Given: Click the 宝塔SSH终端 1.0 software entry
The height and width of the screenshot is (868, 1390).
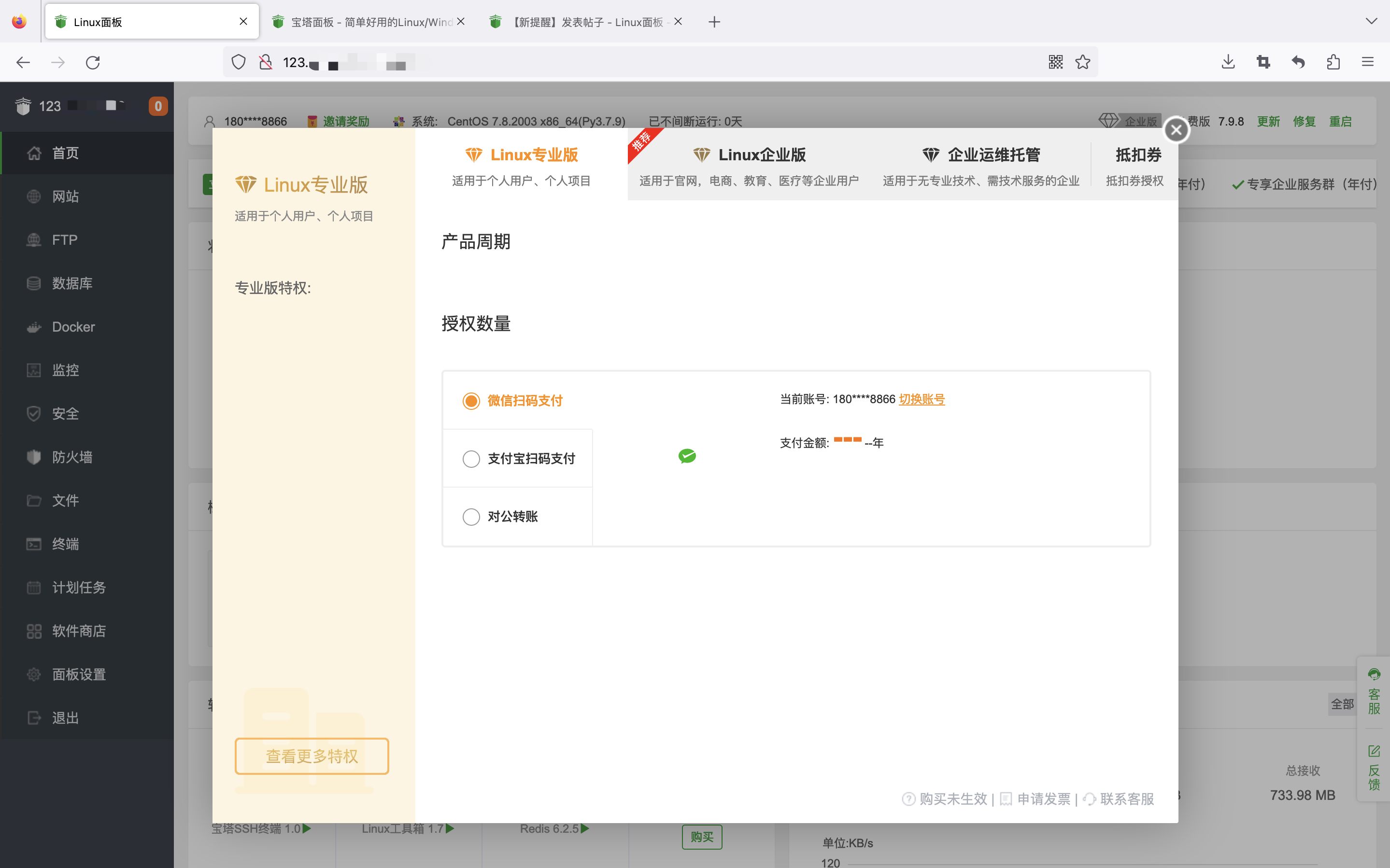Looking at the screenshot, I should click(x=261, y=828).
